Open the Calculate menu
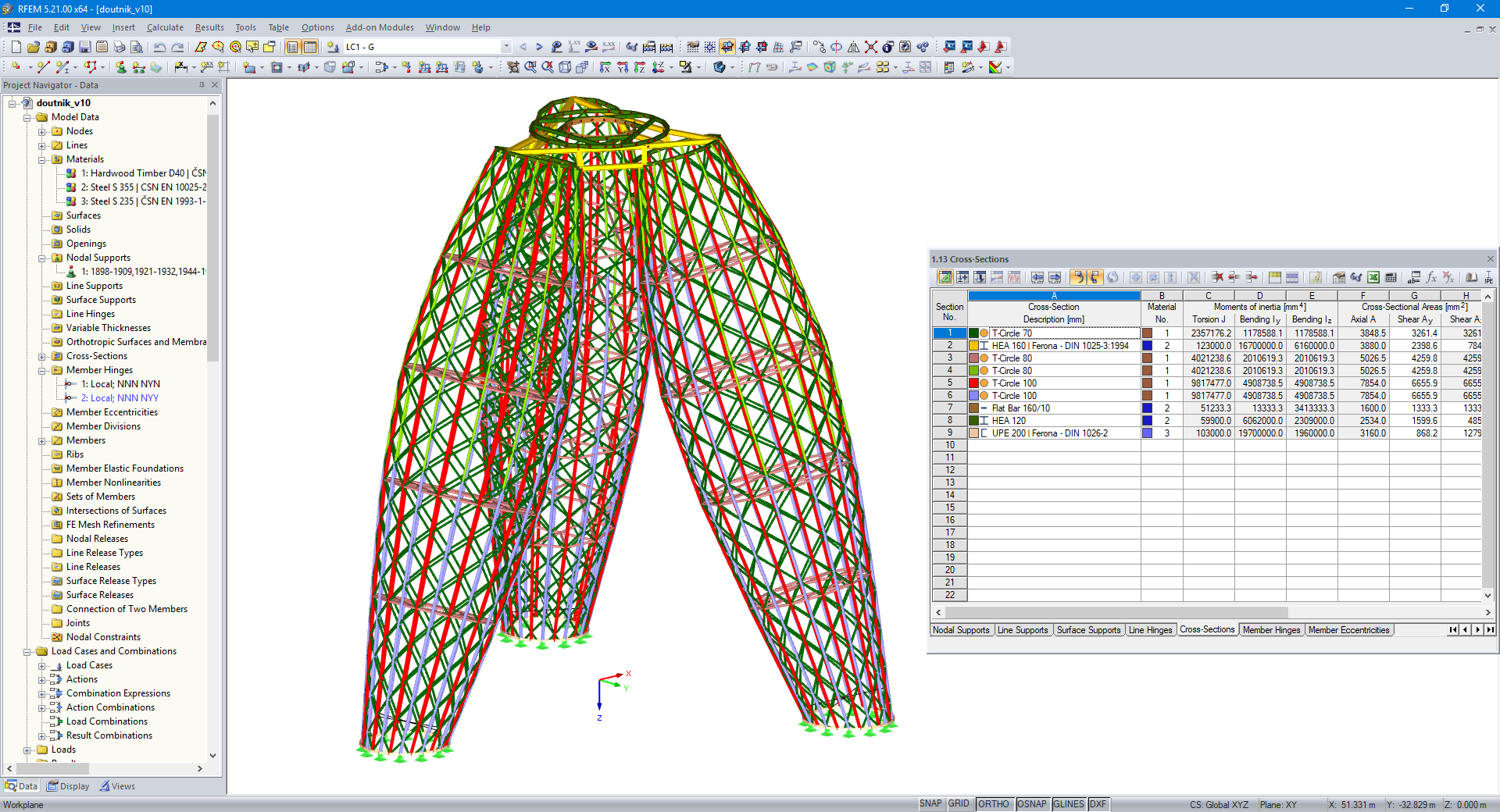This screenshot has height=812, width=1500. 165,27
